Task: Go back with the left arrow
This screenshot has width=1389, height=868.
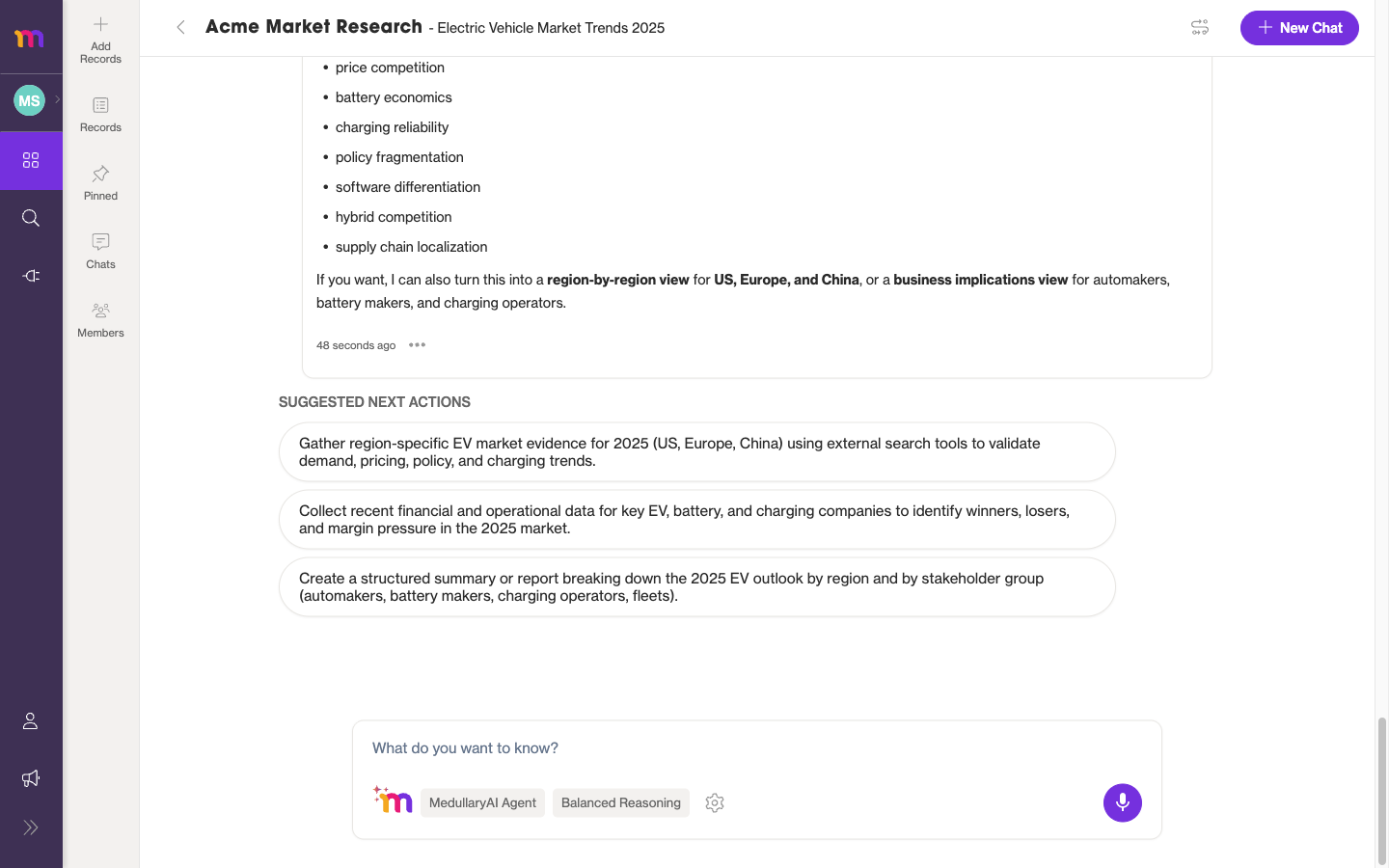Action: point(180,28)
